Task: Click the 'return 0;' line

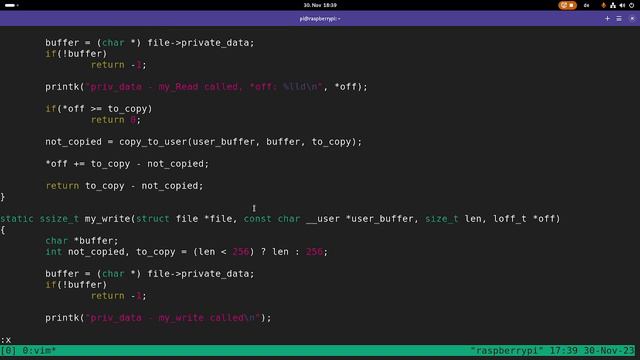Action: (x=116, y=120)
